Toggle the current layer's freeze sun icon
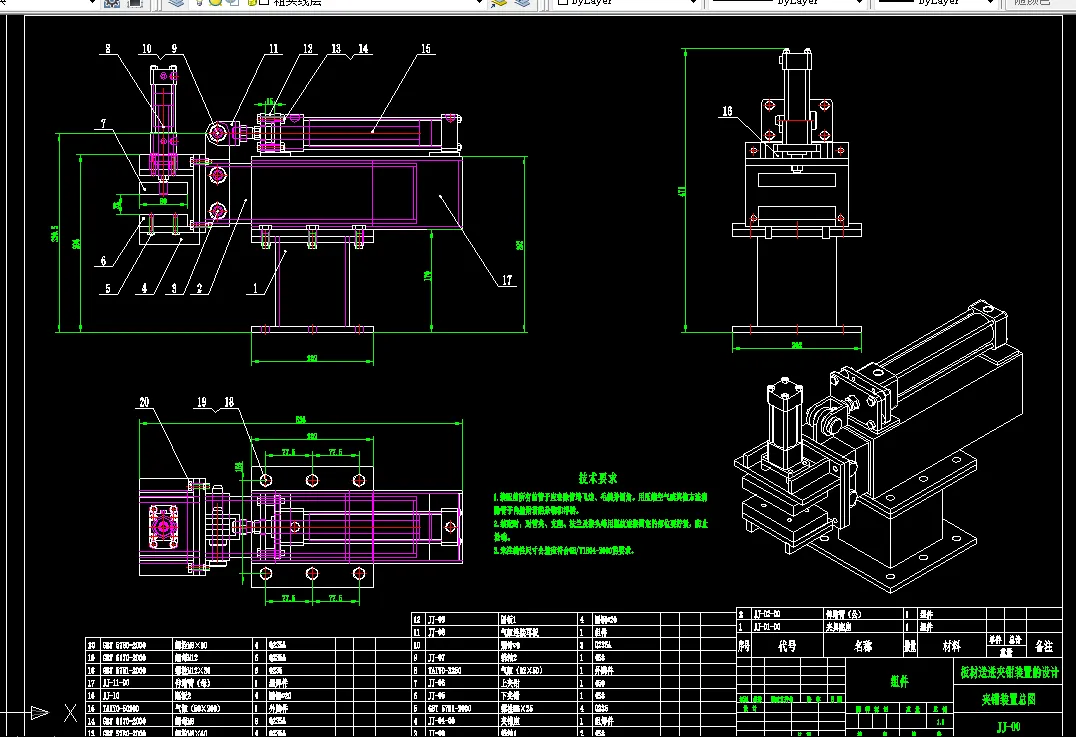Image resolution: width=1076 pixels, height=737 pixels. 215,3
